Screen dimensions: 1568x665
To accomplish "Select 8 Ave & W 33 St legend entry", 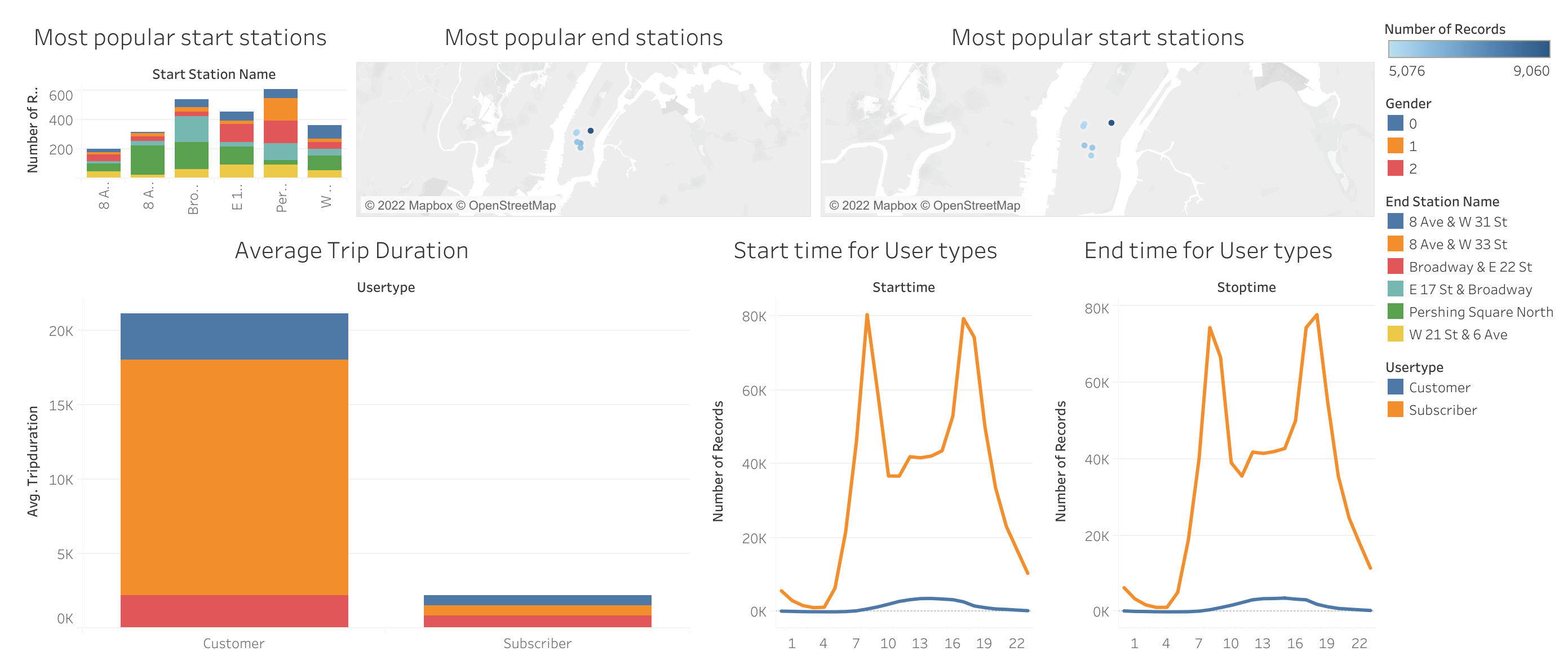I will tap(1457, 245).
